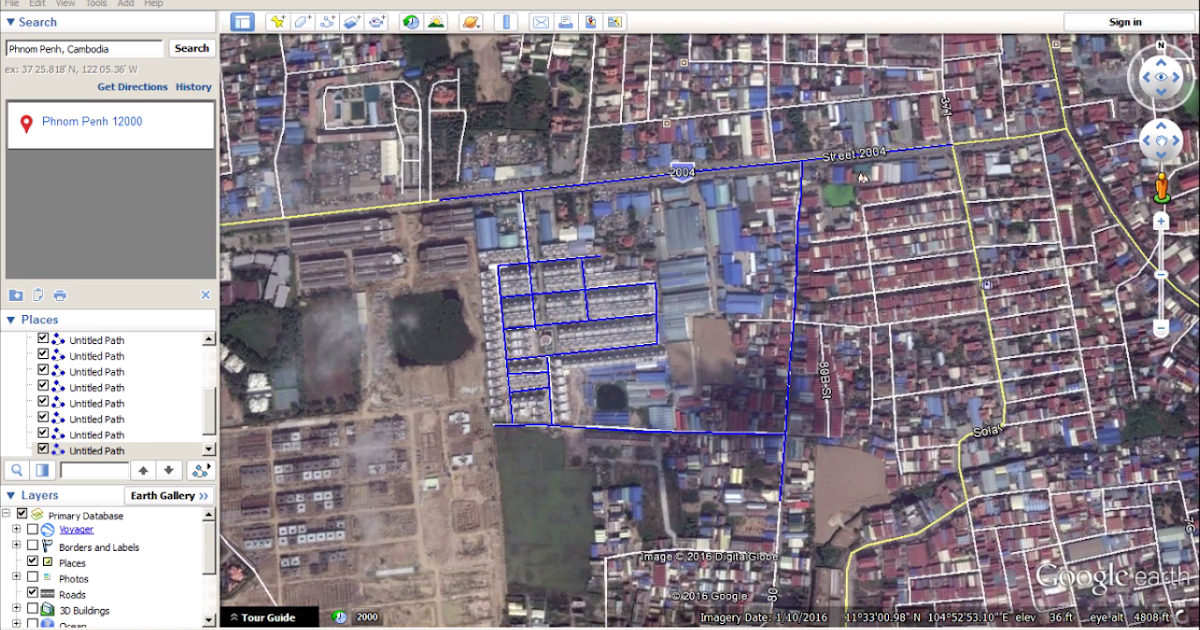Toggle sunlight across the landscape

436,21
